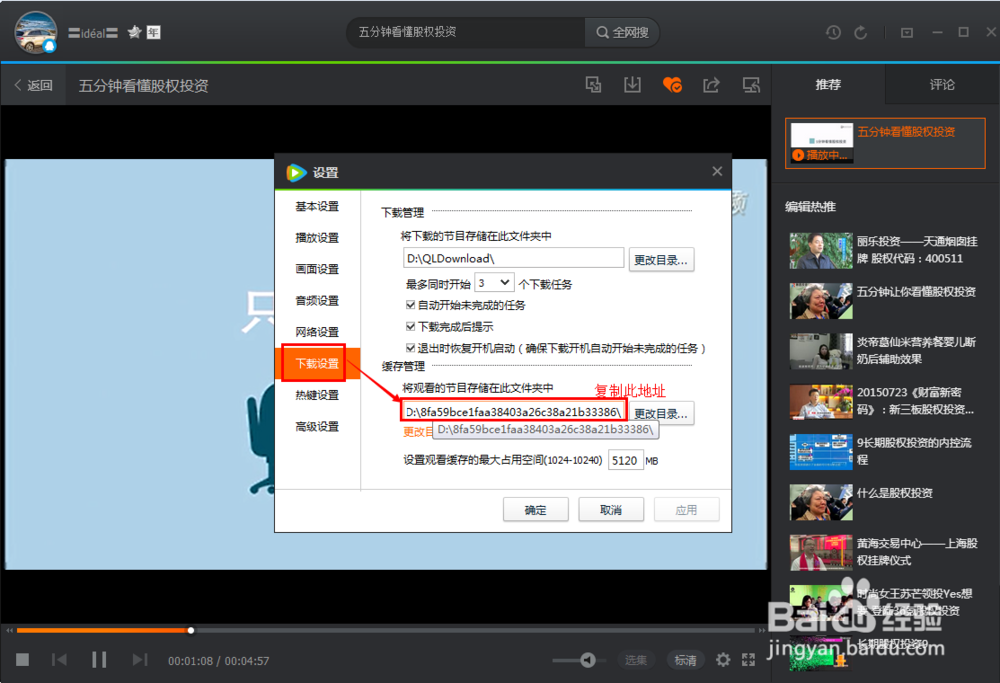Click the refresh icon in the title bar
Image resolution: width=1000 pixels, height=683 pixels.
click(x=862, y=32)
